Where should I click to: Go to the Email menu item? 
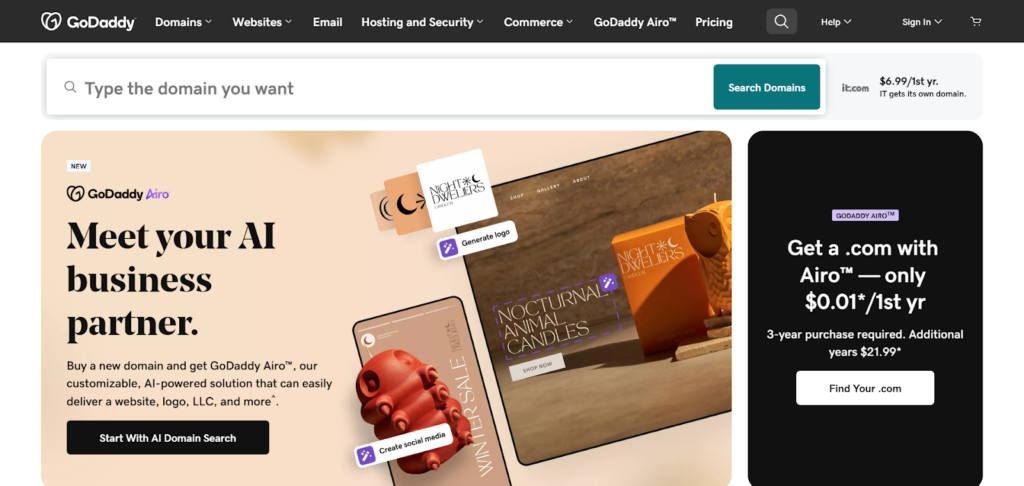(327, 22)
